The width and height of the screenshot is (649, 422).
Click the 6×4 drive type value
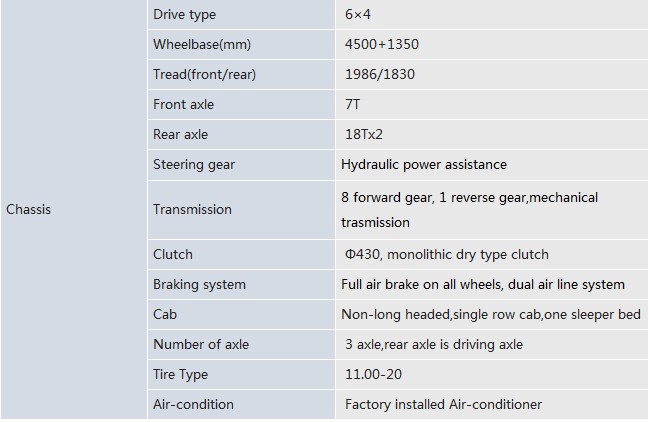point(358,14)
